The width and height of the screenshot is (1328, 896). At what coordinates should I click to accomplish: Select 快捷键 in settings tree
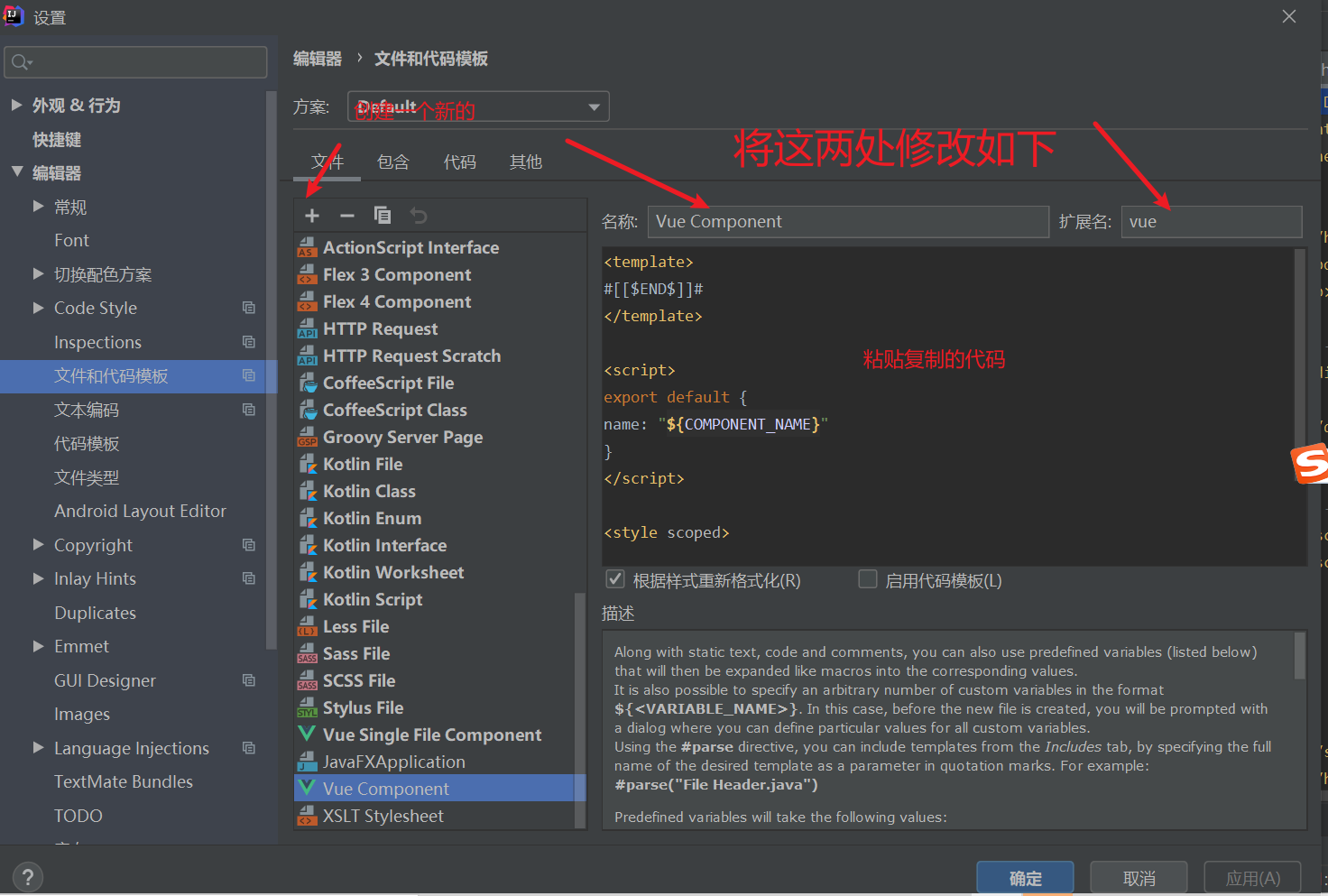click(x=57, y=139)
